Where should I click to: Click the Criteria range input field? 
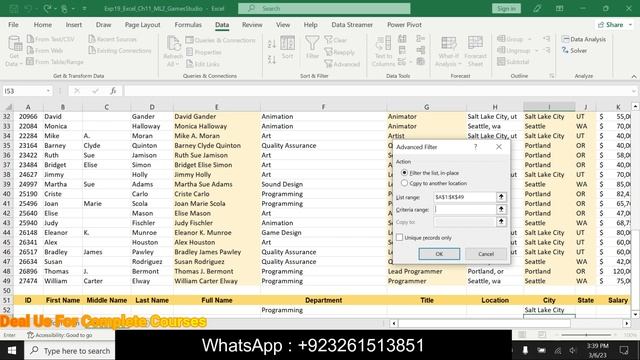pos(464,209)
